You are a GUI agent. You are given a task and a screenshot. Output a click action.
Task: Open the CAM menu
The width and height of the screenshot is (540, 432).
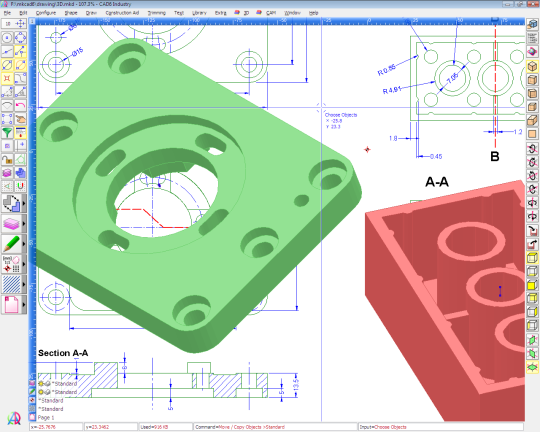pyautogui.click(x=271, y=13)
